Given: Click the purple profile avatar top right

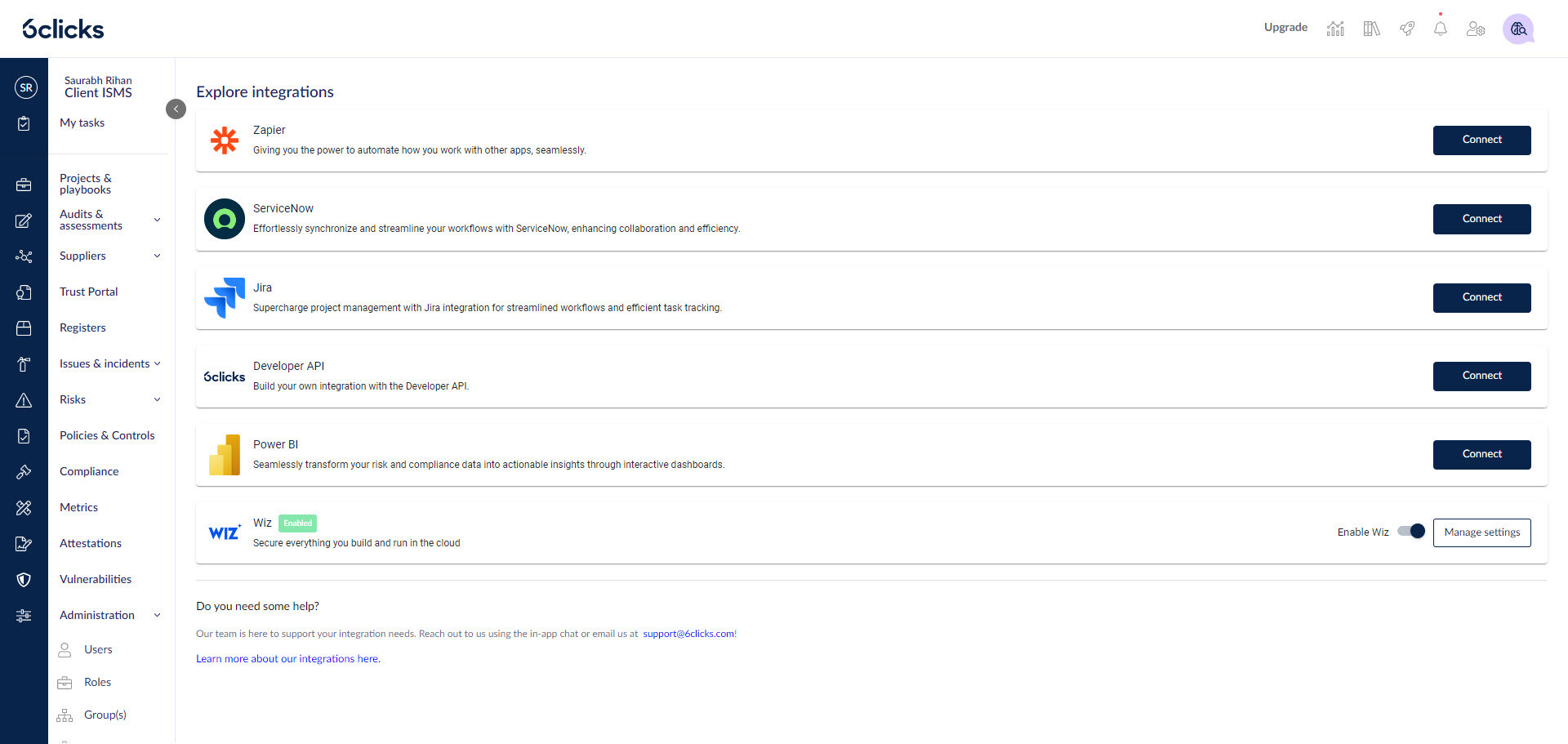Looking at the screenshot, I should [1517, 29].
